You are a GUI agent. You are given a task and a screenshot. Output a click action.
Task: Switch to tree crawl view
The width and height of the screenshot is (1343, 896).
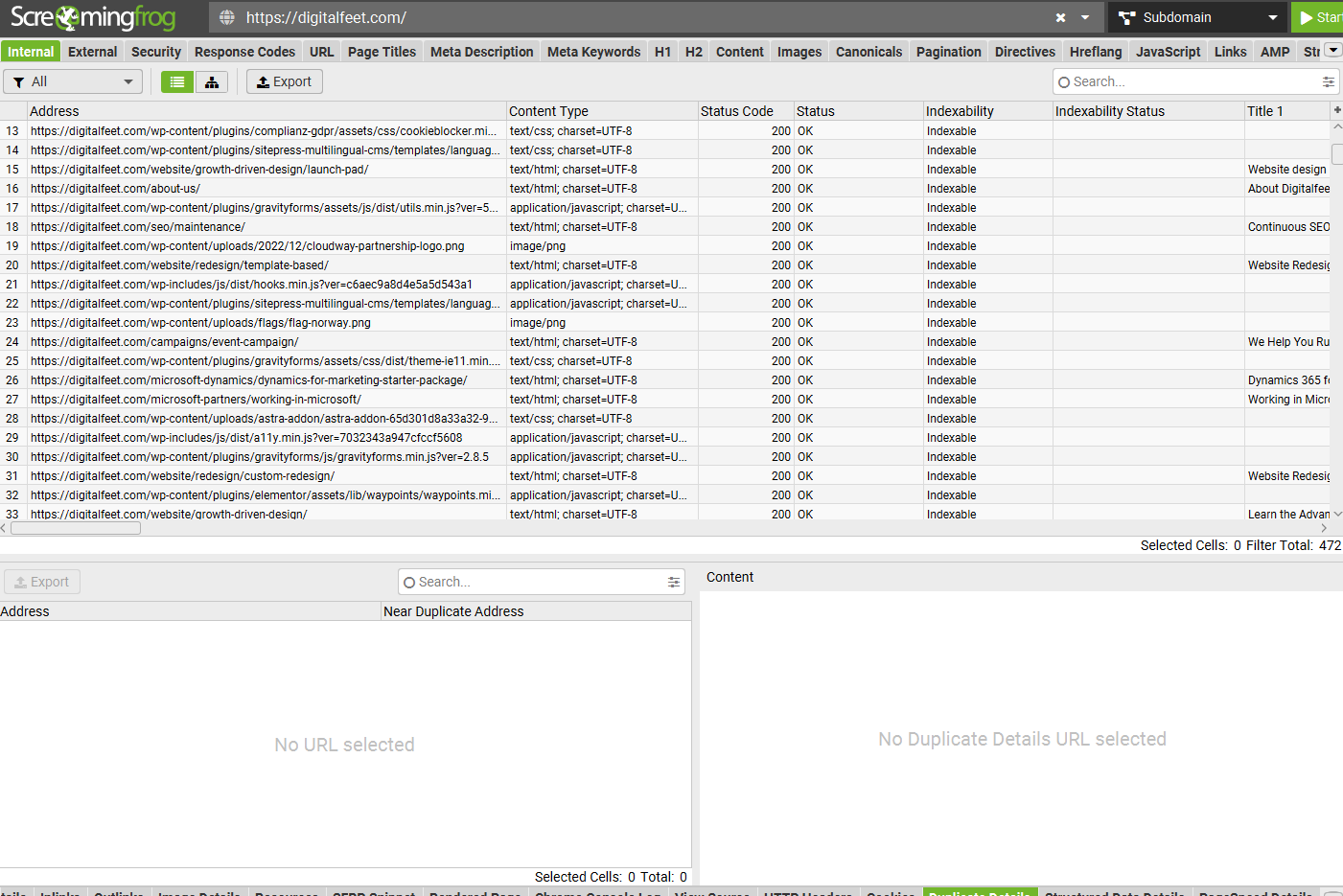click(212, 81)
